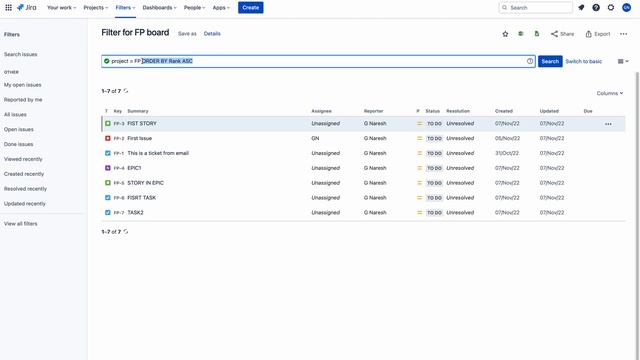
Task: Select Open issues filter
Action: pos(18,129)
